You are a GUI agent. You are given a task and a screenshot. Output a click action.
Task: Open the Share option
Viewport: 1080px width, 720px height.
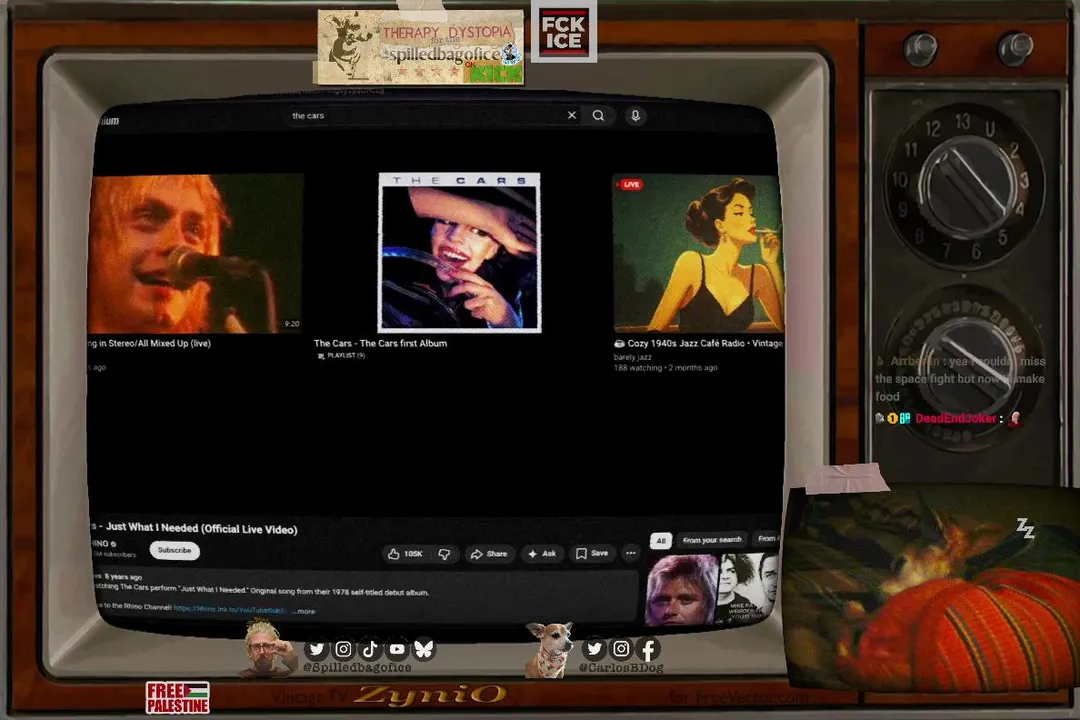(x=489, y=553)
